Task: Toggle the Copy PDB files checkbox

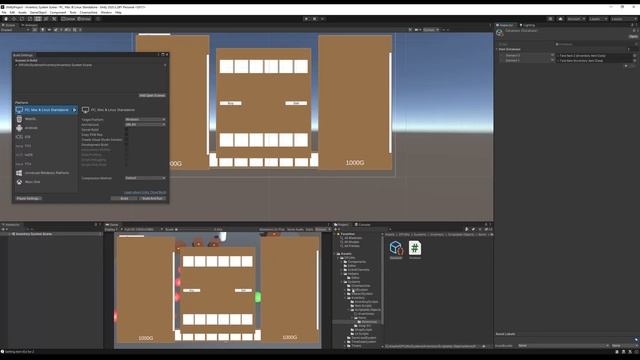Action: tap(127, 134)
